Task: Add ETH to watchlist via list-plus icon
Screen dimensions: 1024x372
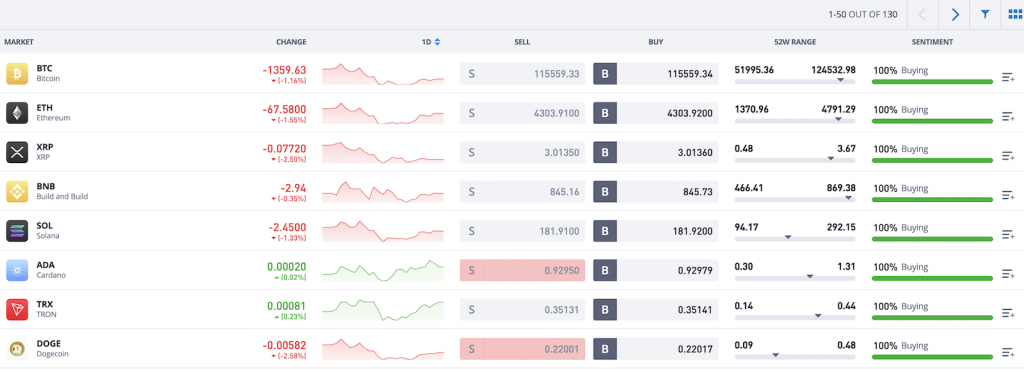Action: [x=1008, y=117]
